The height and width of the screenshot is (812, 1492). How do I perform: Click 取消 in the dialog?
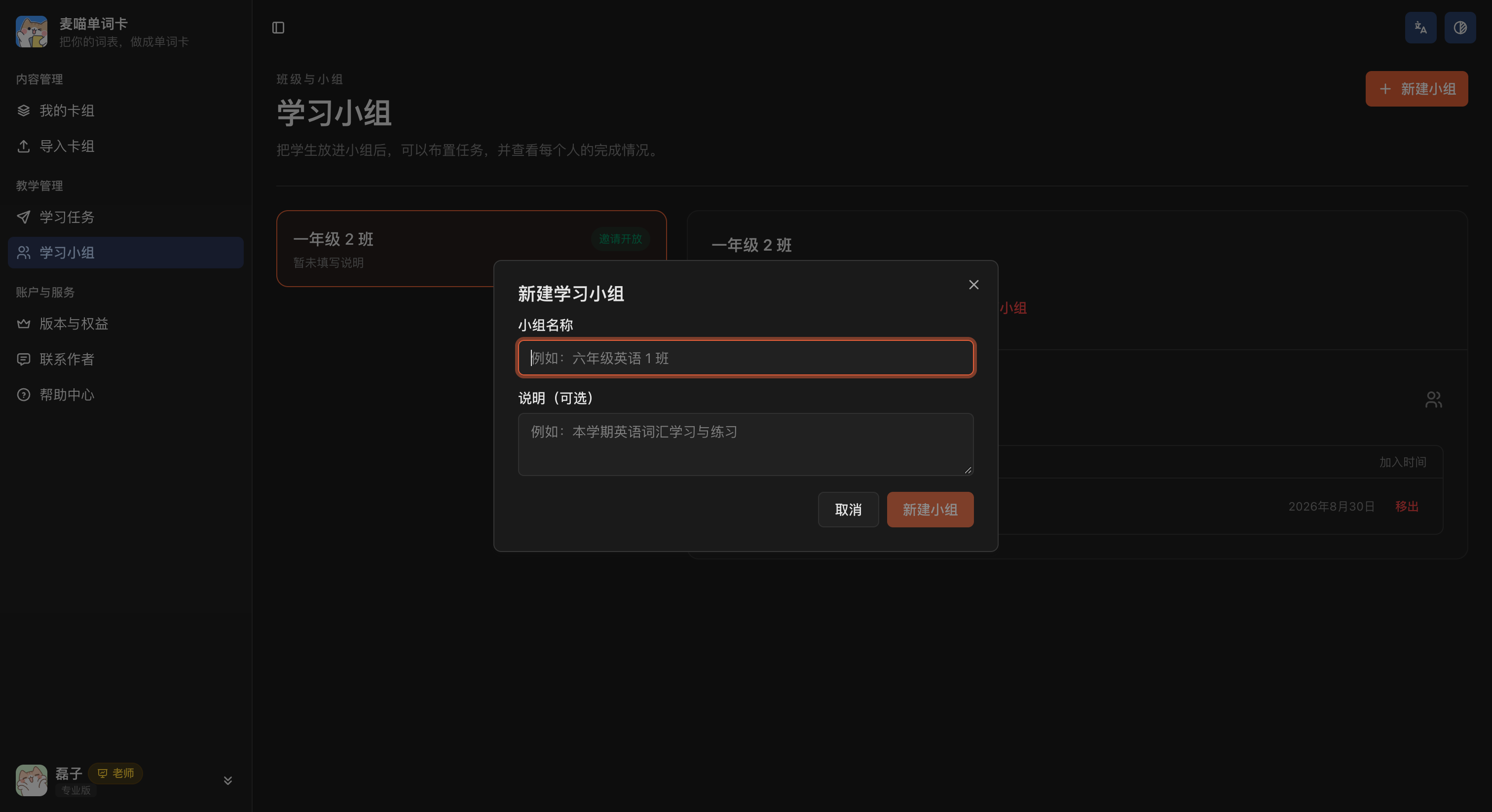848,510
